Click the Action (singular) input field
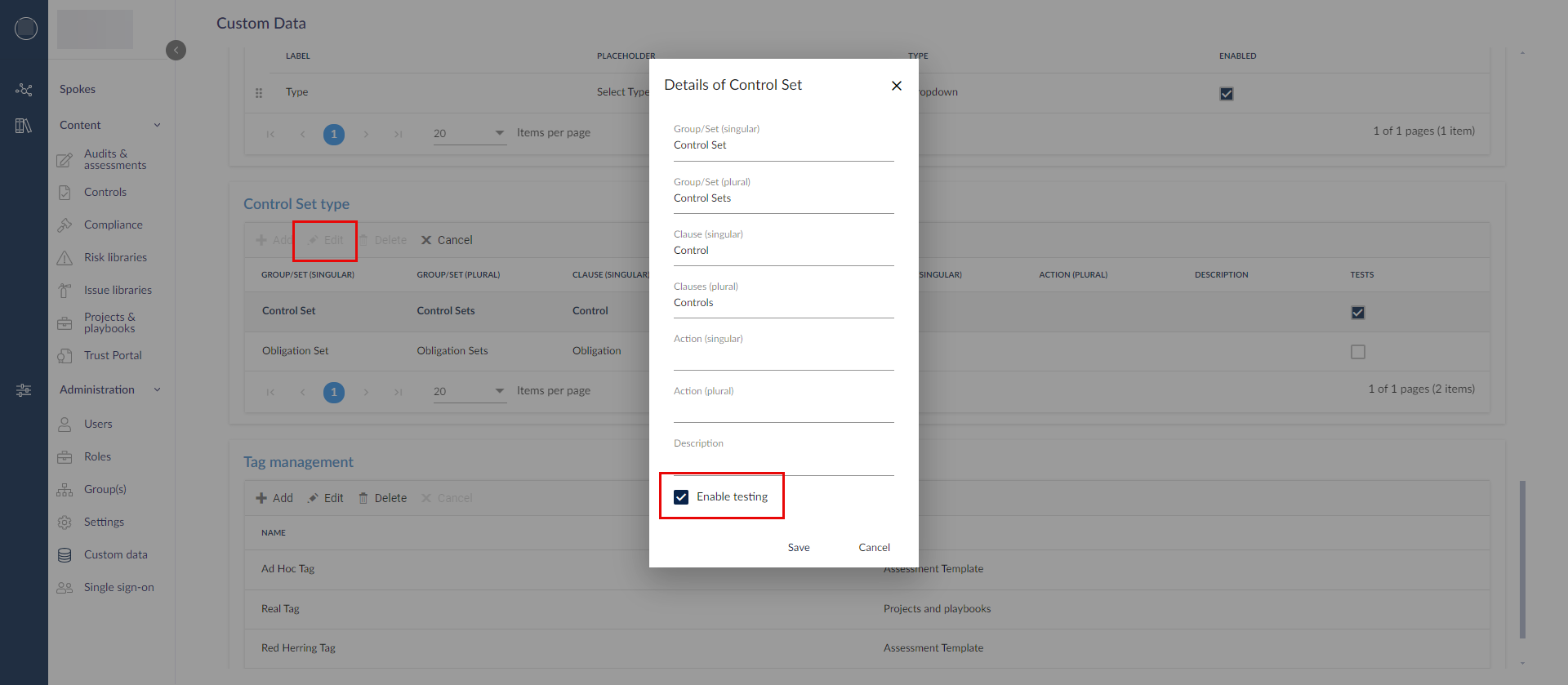 click(783, 358)
